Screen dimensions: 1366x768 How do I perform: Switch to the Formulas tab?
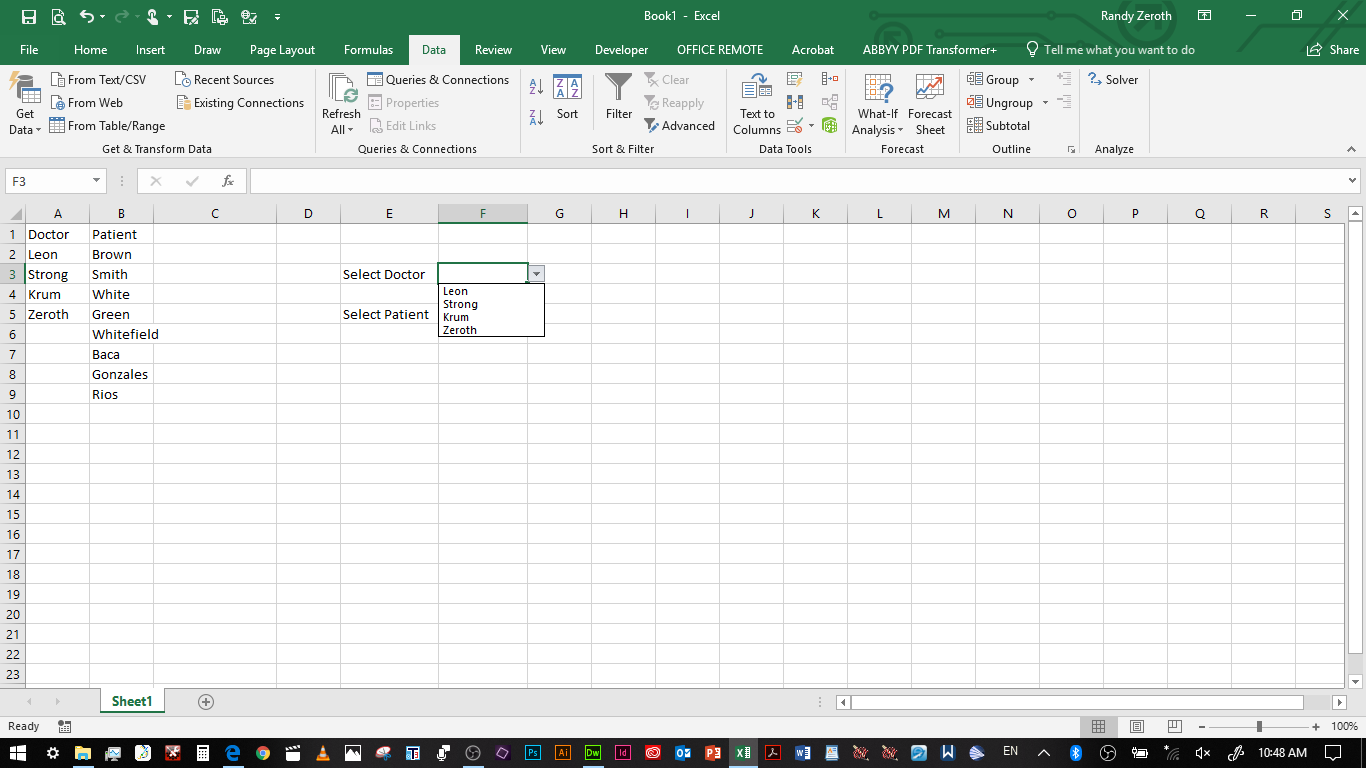click(369, 50)
